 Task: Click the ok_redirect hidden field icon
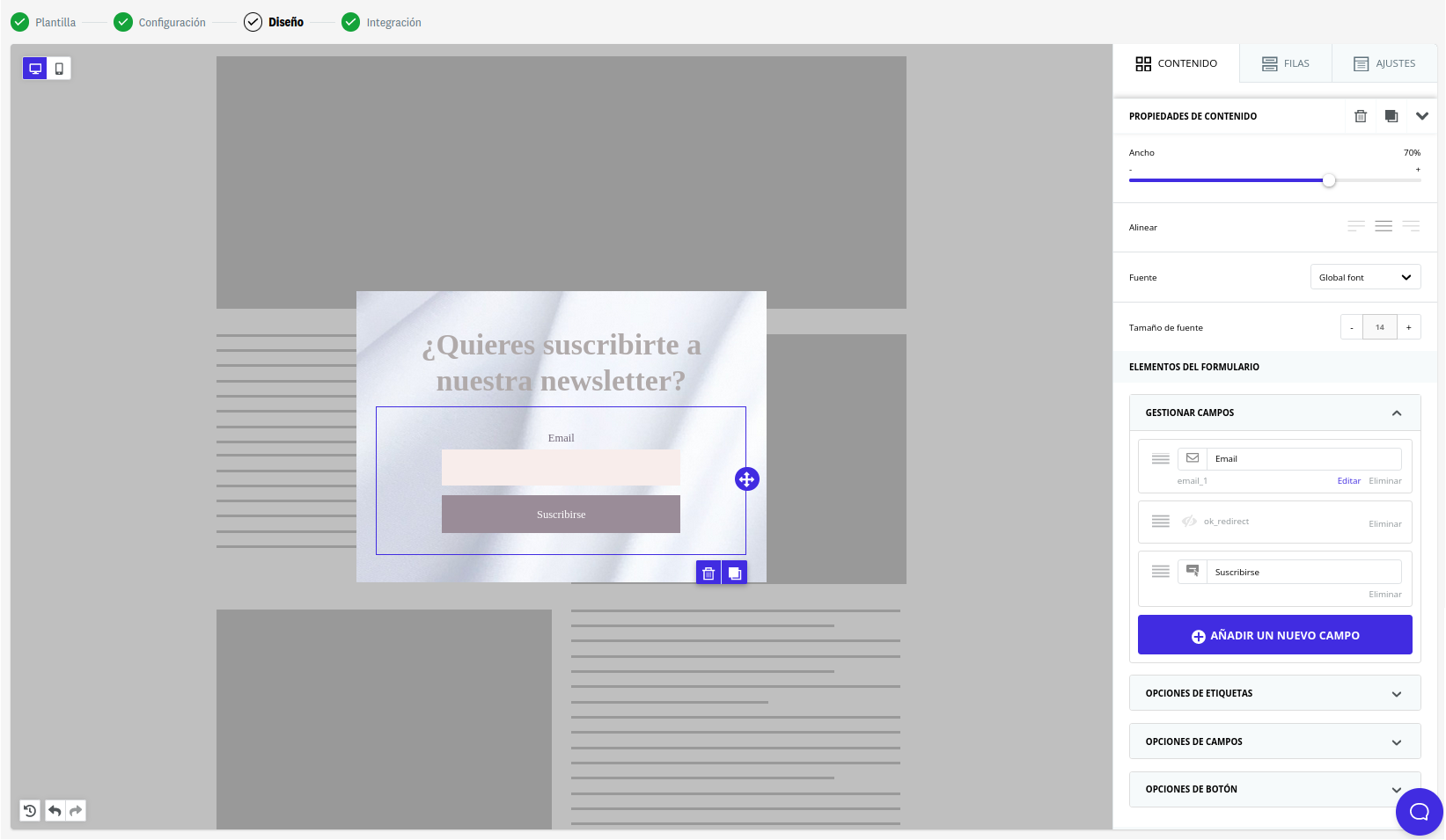pos(1189,522)
